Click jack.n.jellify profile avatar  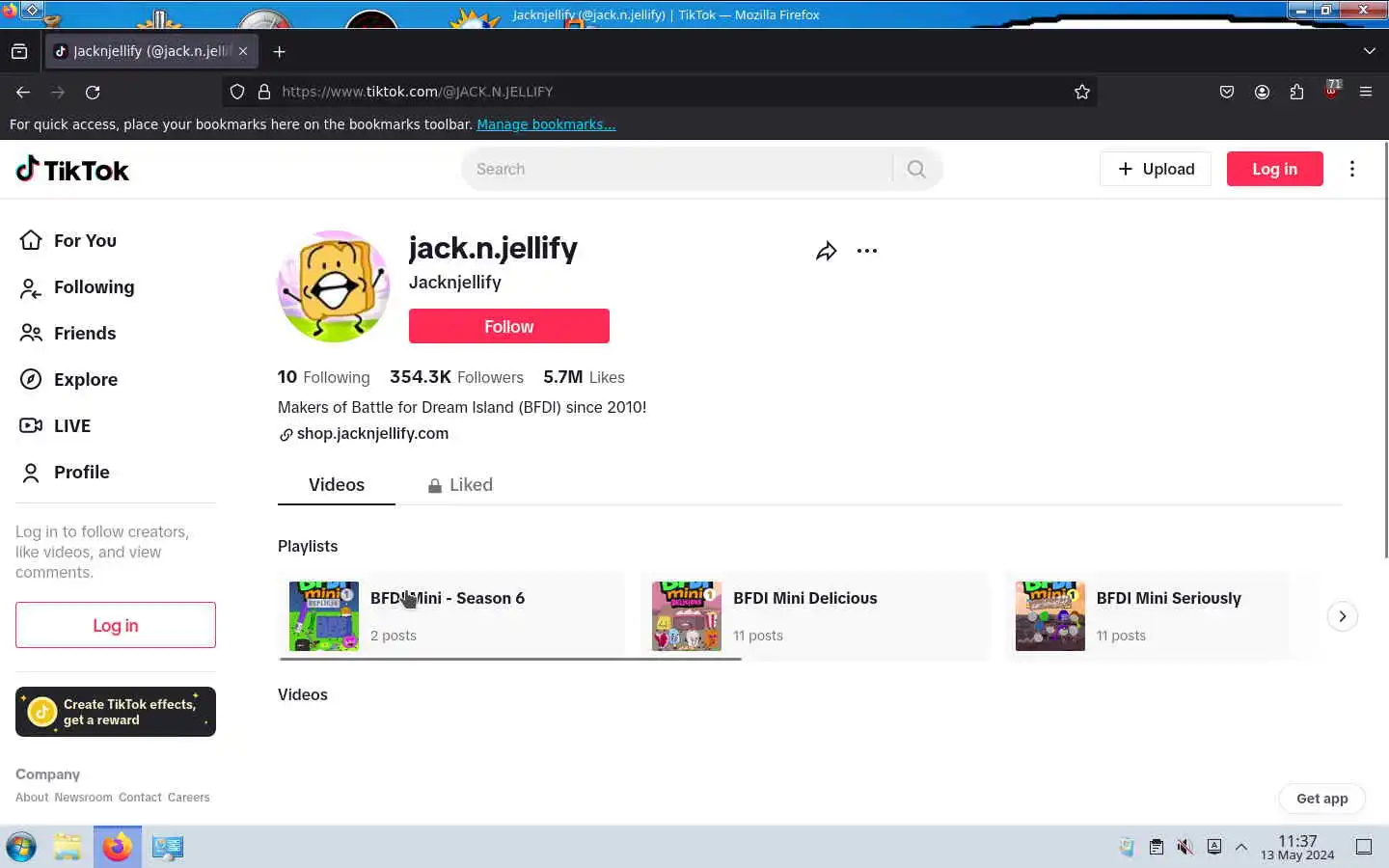coord(334,286)
